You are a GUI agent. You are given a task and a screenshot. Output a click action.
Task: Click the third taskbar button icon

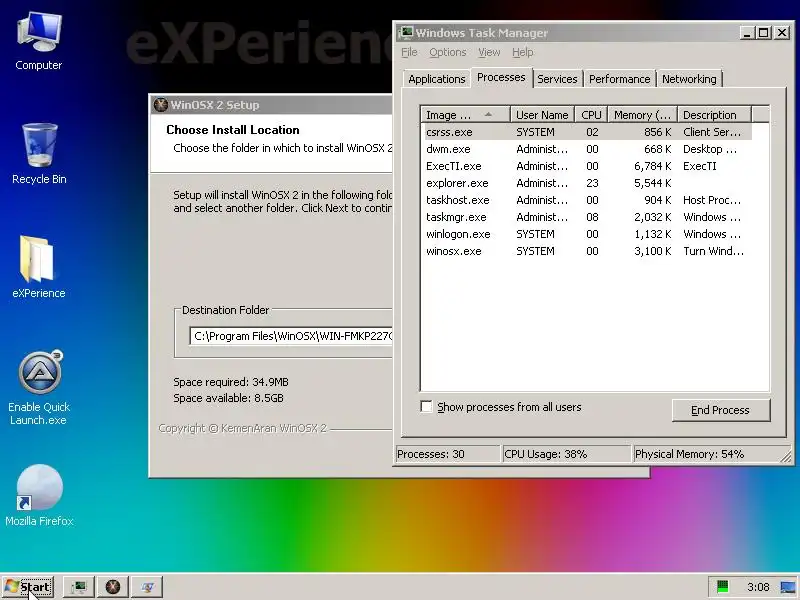(147, 587)
